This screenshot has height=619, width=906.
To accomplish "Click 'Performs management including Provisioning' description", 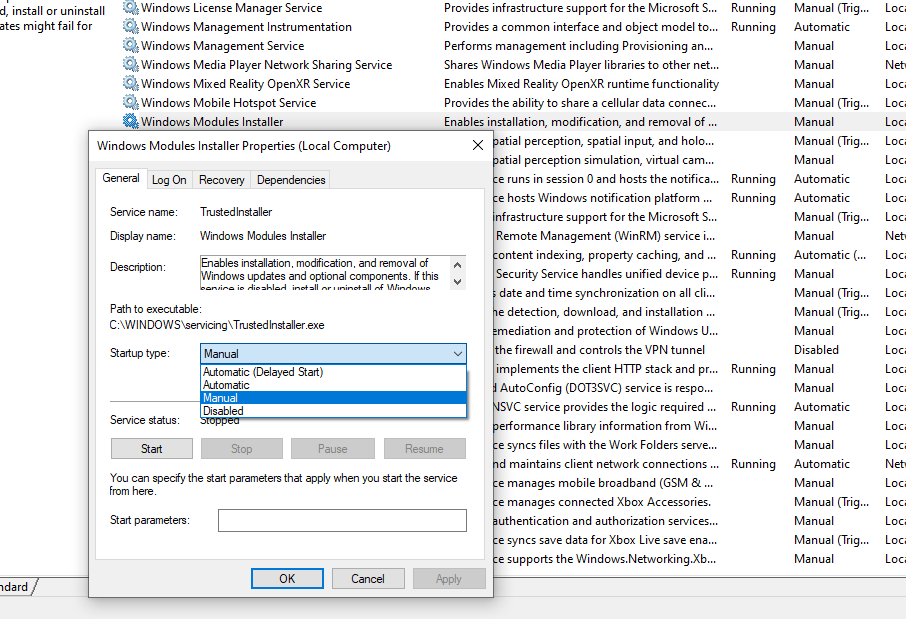I will point(578,46).
